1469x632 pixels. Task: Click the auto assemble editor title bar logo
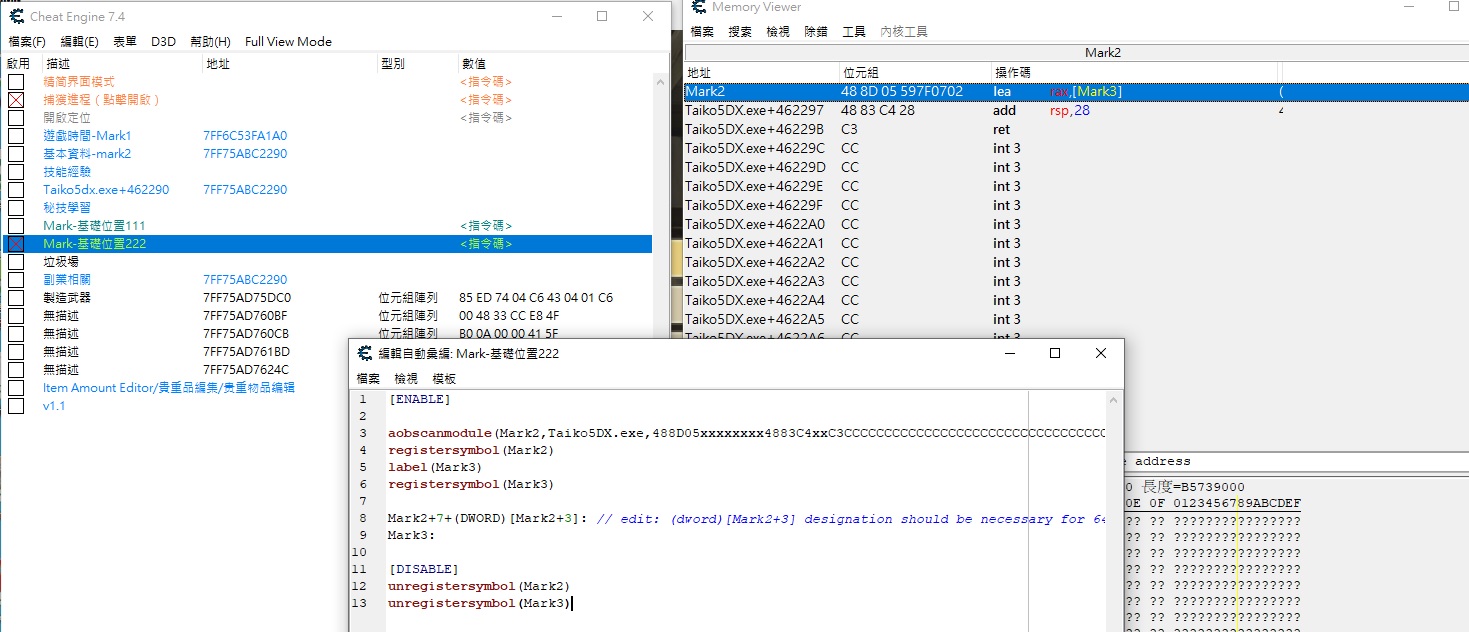click(x=366, y=354)
